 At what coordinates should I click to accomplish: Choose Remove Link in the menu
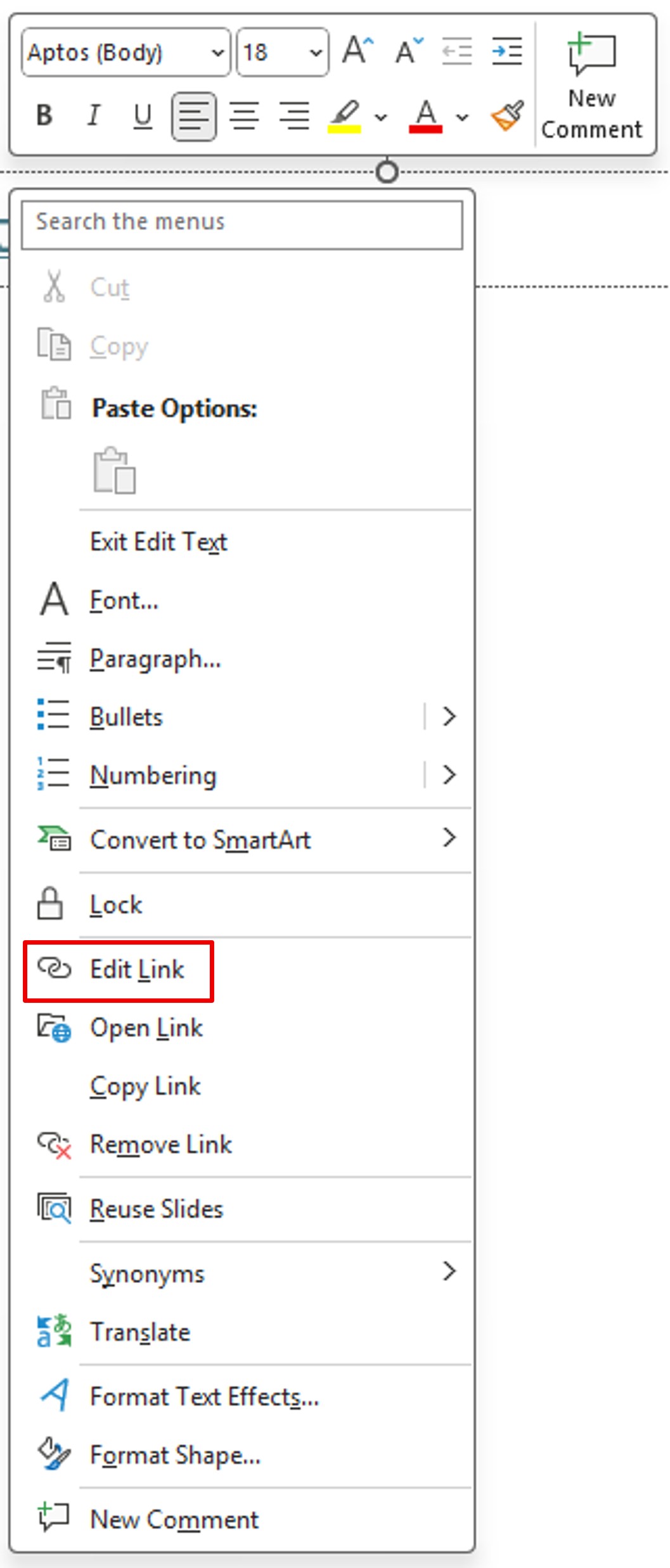click(x=161, y=1144)
